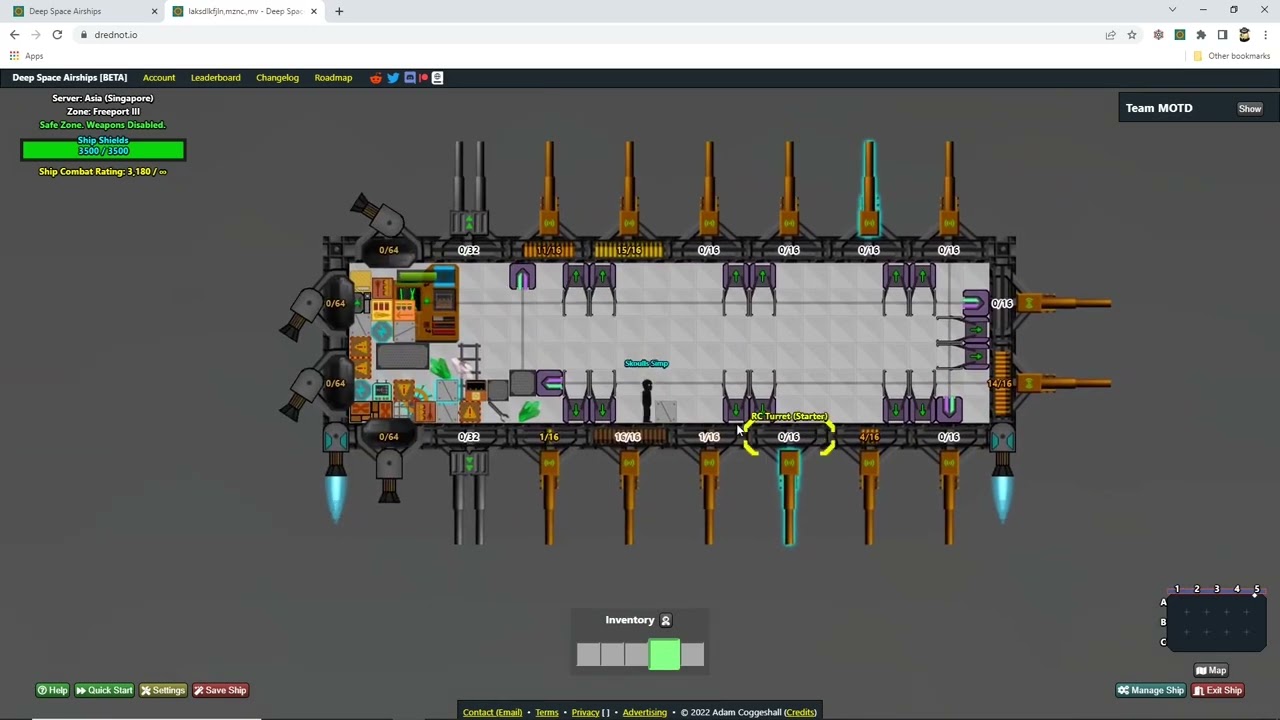Open the Apps bookmarks shortcut
The image size is (1280, 720).
pyautogui.click(x=27, y=56)
